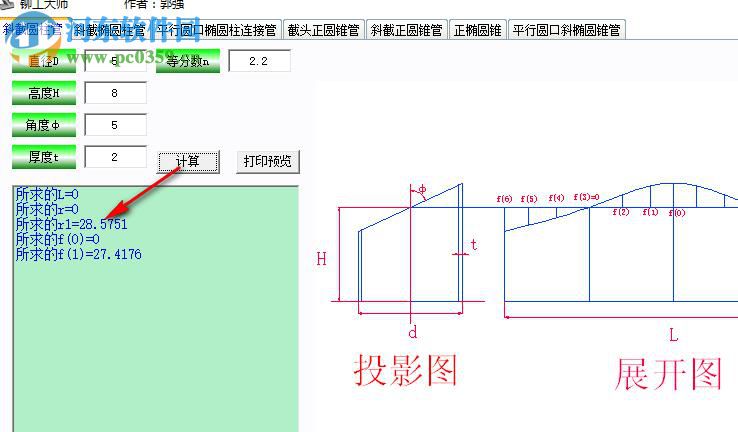The height and width of the screenshot is (432, 738).
Task: Click the L dimension label under 展开图
Action: (x=674, y=336)
